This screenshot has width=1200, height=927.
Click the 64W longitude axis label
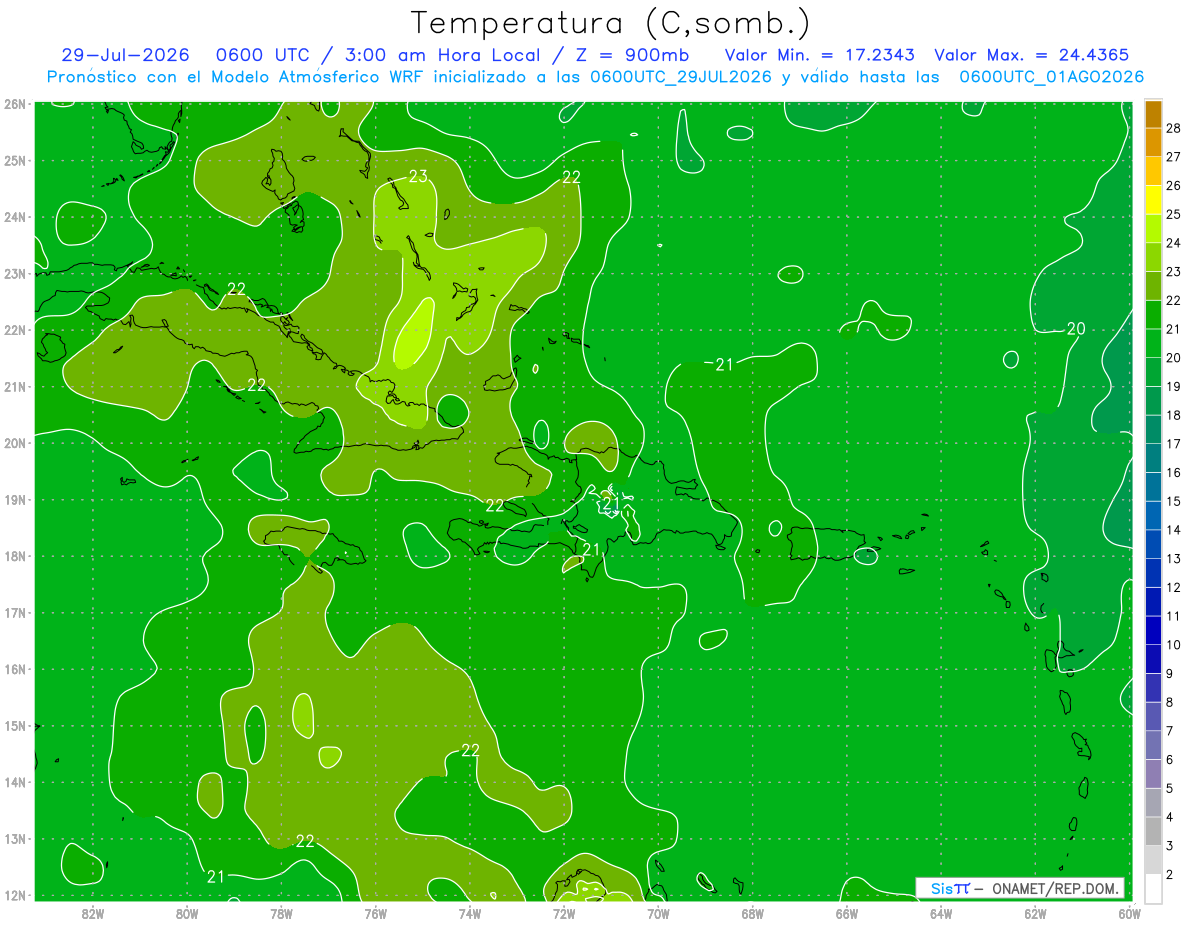(x=941, y=912)
